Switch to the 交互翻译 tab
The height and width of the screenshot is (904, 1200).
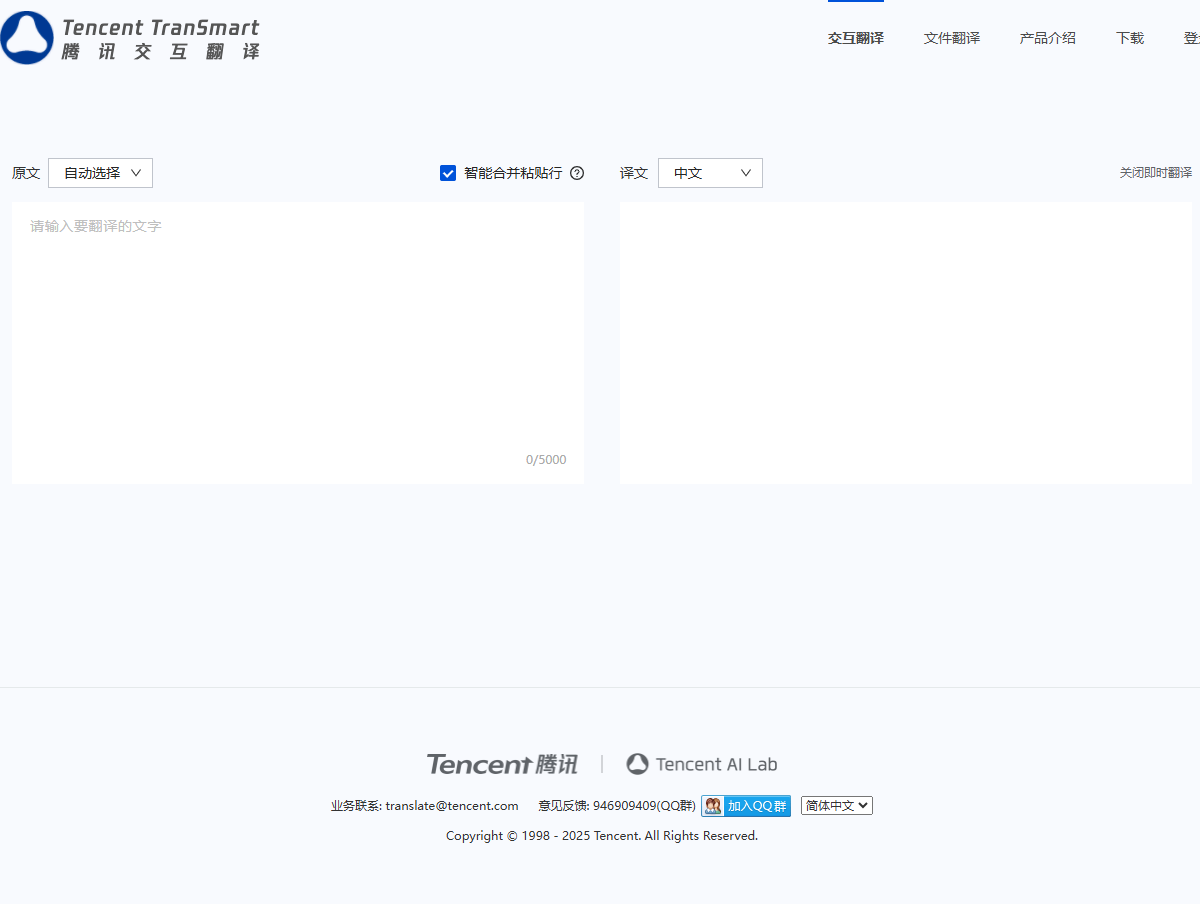click(x=855, y=38)
